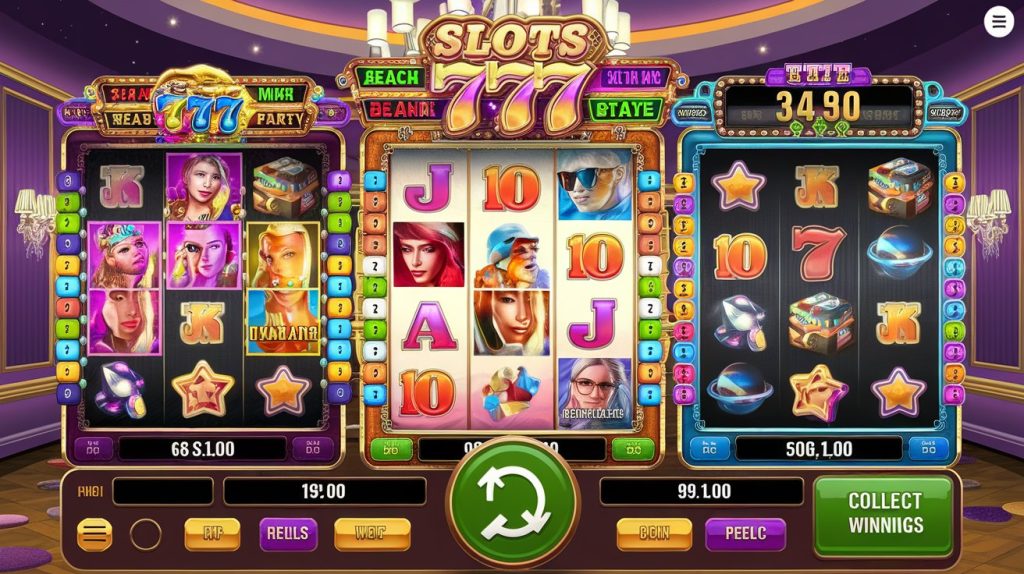Click the purple PEELC button

pyautogui.click(x=745, y=534)
